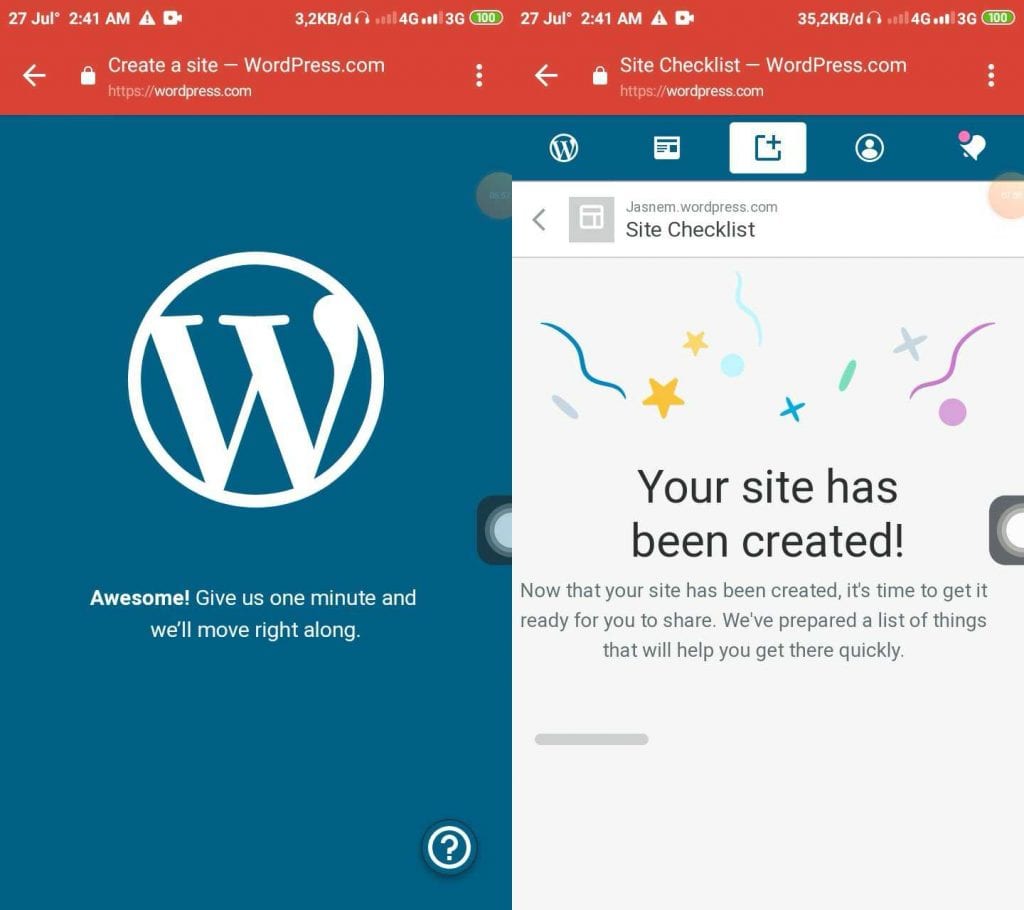
Task: Open the Reader icon in toolbar
Action: [666, 148]
